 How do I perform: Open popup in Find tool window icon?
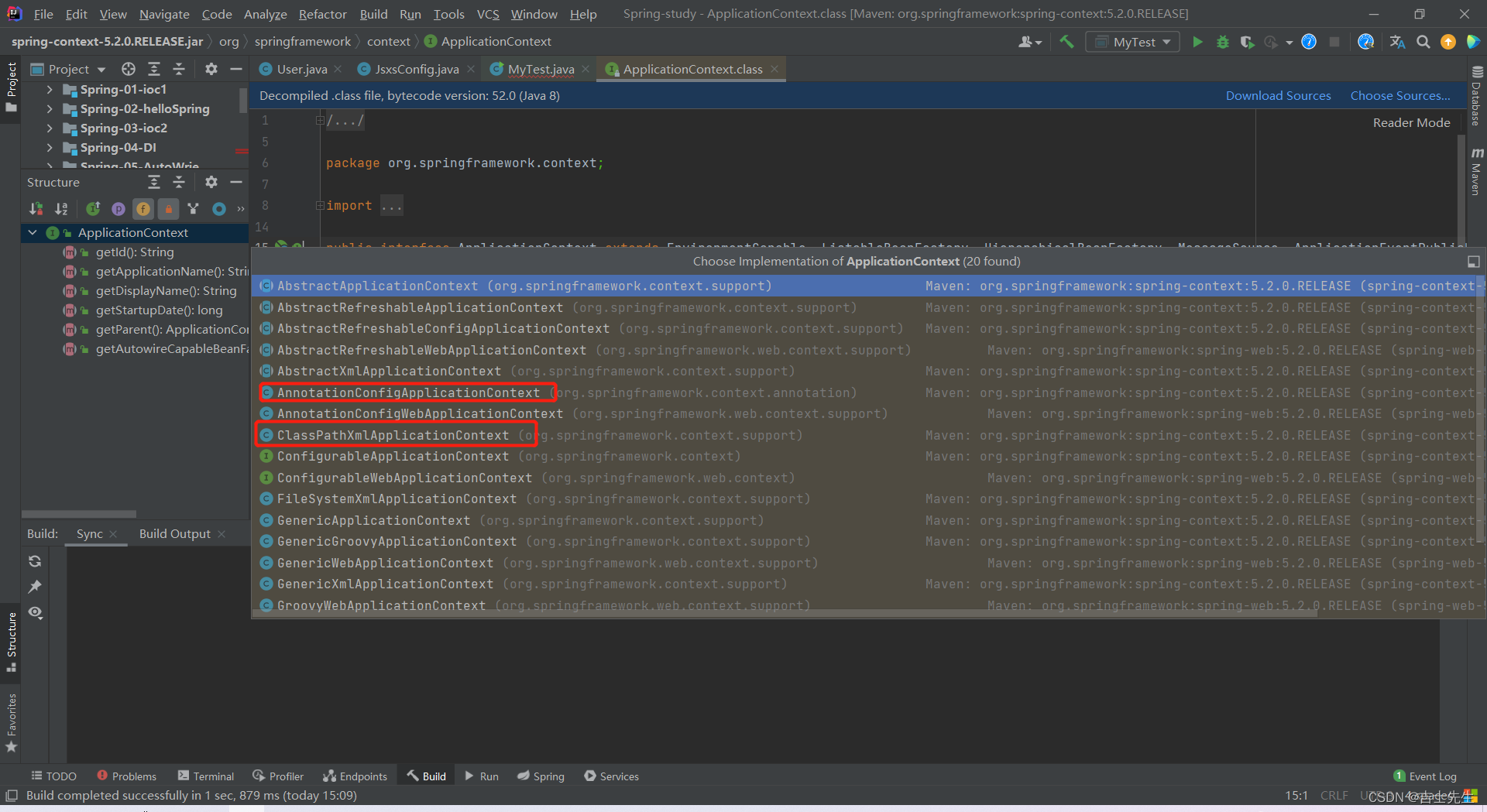click(1474, 262)
